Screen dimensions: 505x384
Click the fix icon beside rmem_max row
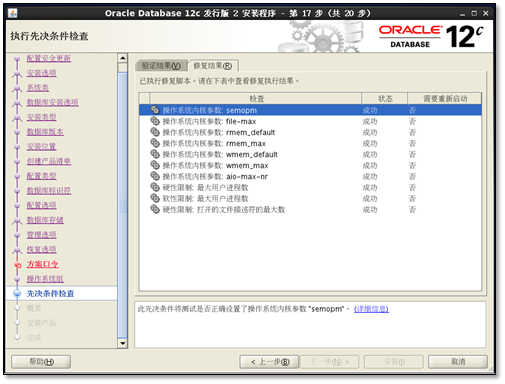(x=155, y=143)
